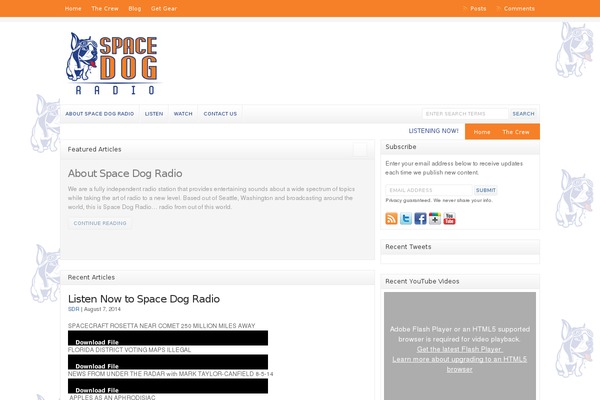Click Get the latest Flash Player link
Viewport: 600px width, 400px height.
pos(460,349)
